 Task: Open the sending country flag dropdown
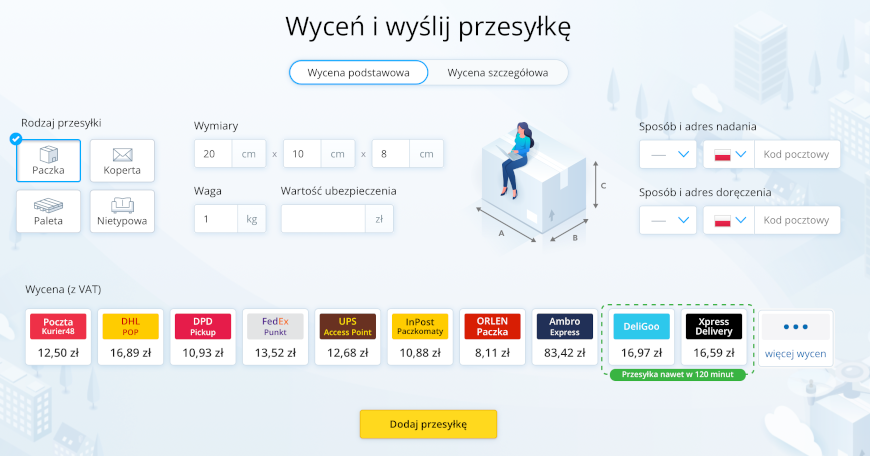pyautogui.click(x=729, y=154)
